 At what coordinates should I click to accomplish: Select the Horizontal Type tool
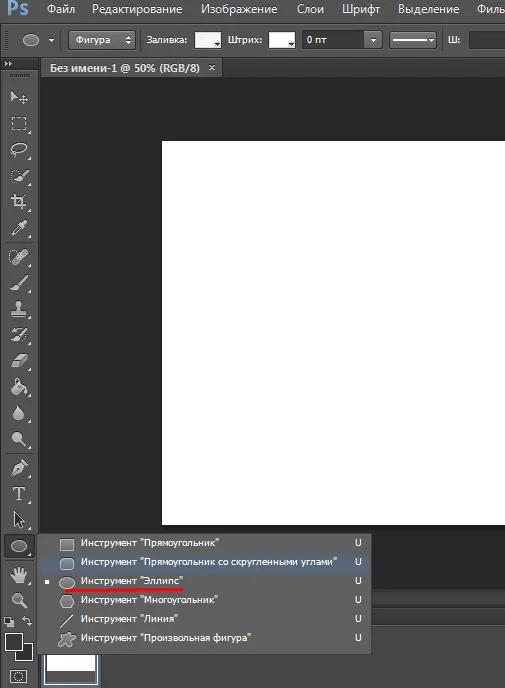[19, 494]
